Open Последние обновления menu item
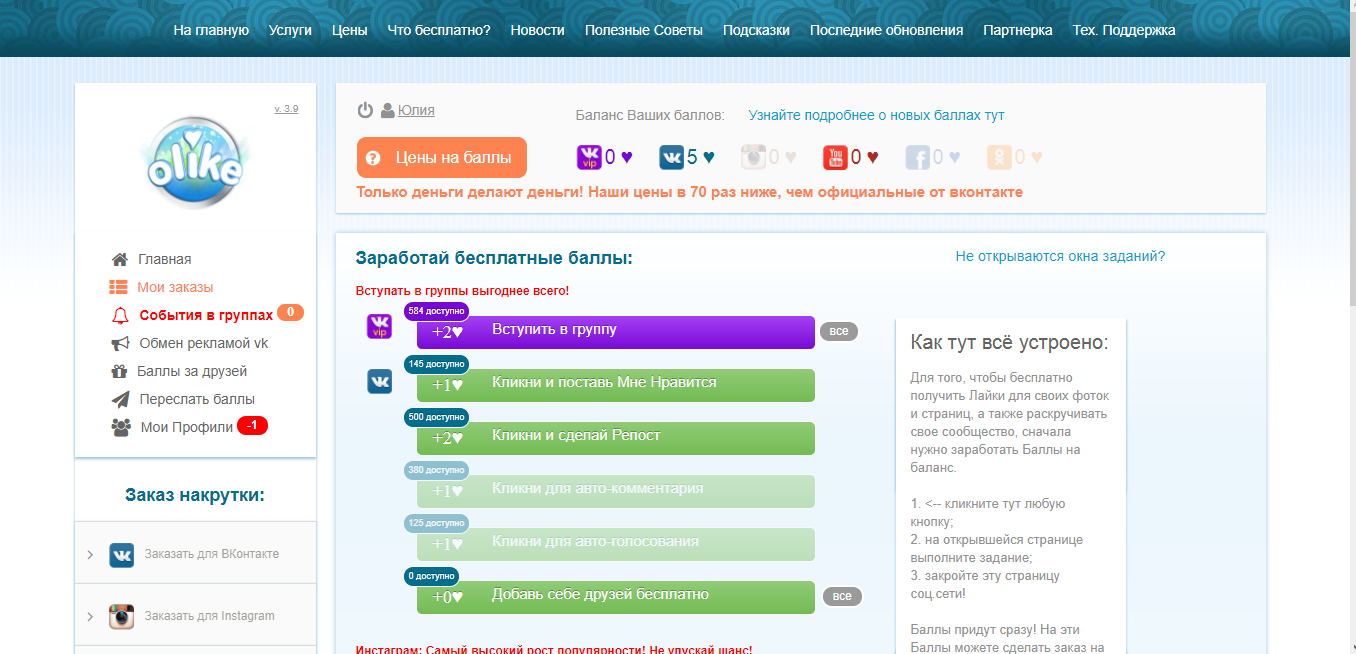This screenshot has width=1356, height=654. pos(886,30)
